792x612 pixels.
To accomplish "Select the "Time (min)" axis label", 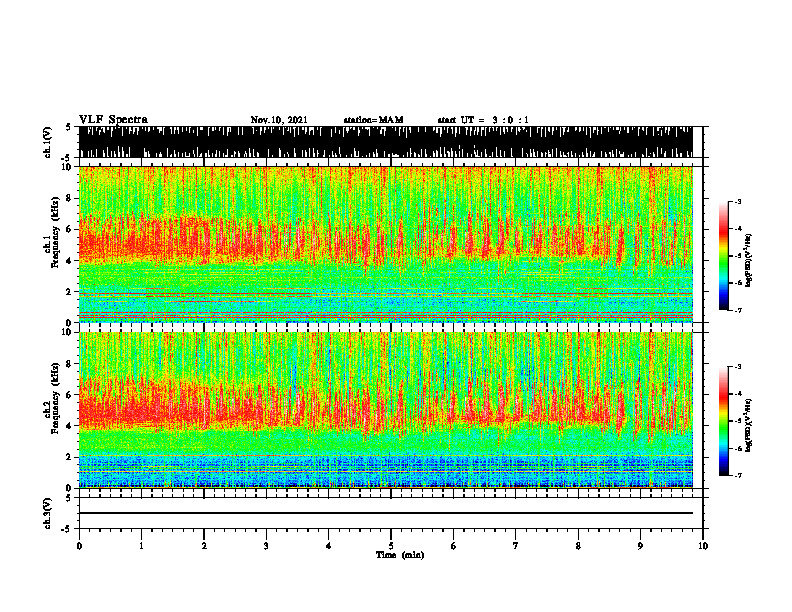I will coord(400,555).
